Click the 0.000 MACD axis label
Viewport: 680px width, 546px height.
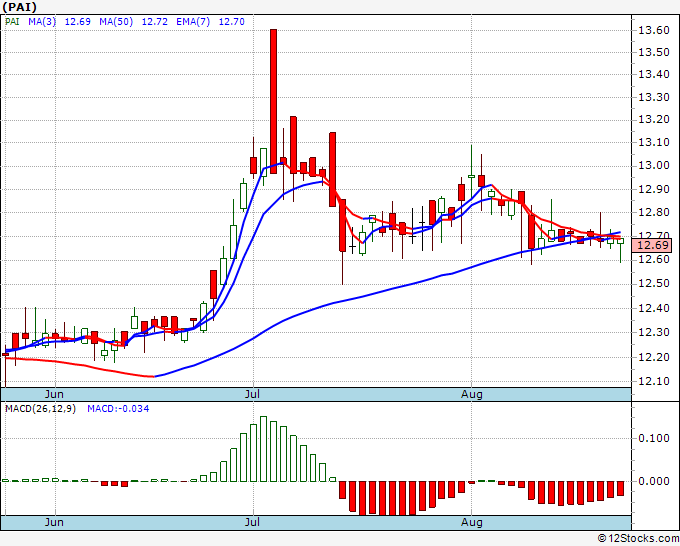[654, 481]
